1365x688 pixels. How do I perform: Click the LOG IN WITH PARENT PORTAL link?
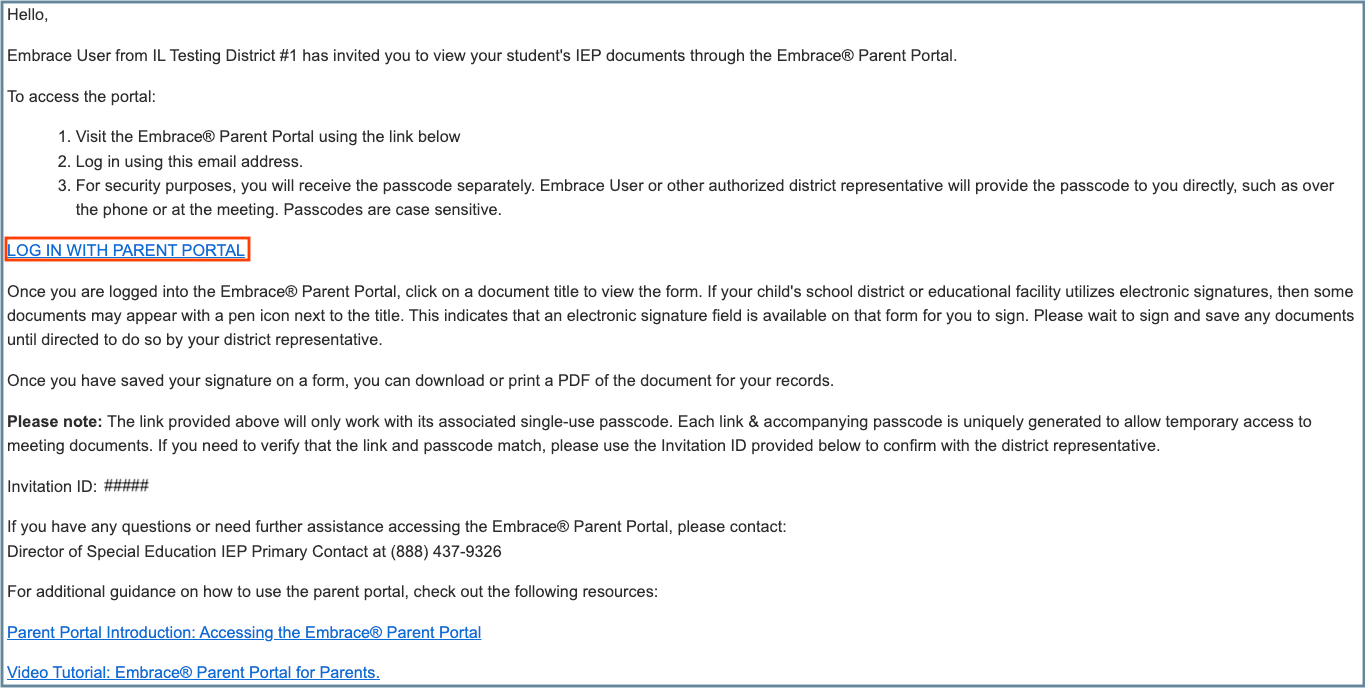pos(126,250)
